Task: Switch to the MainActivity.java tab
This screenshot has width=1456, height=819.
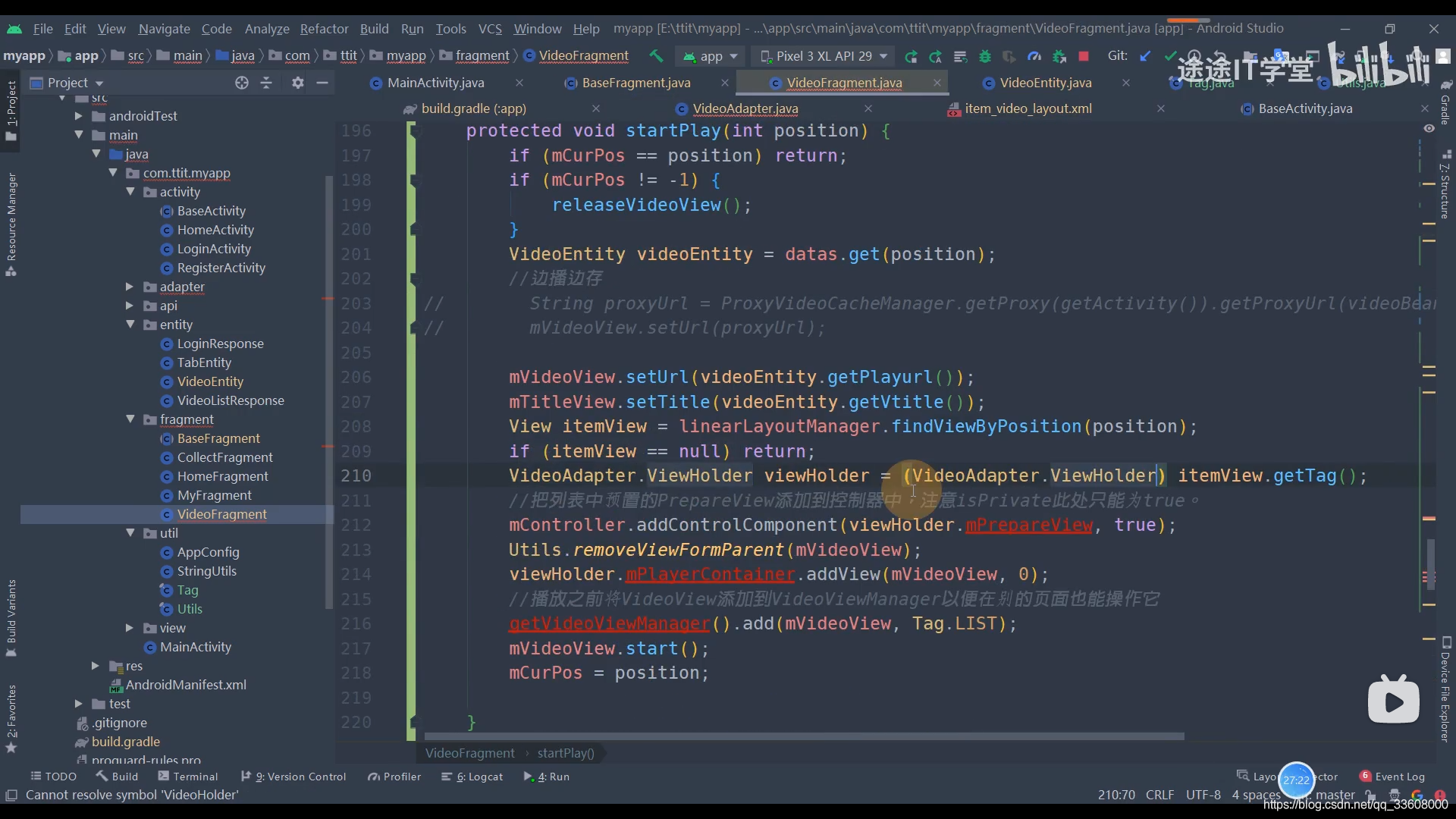Action: click(x=435, y=83)
